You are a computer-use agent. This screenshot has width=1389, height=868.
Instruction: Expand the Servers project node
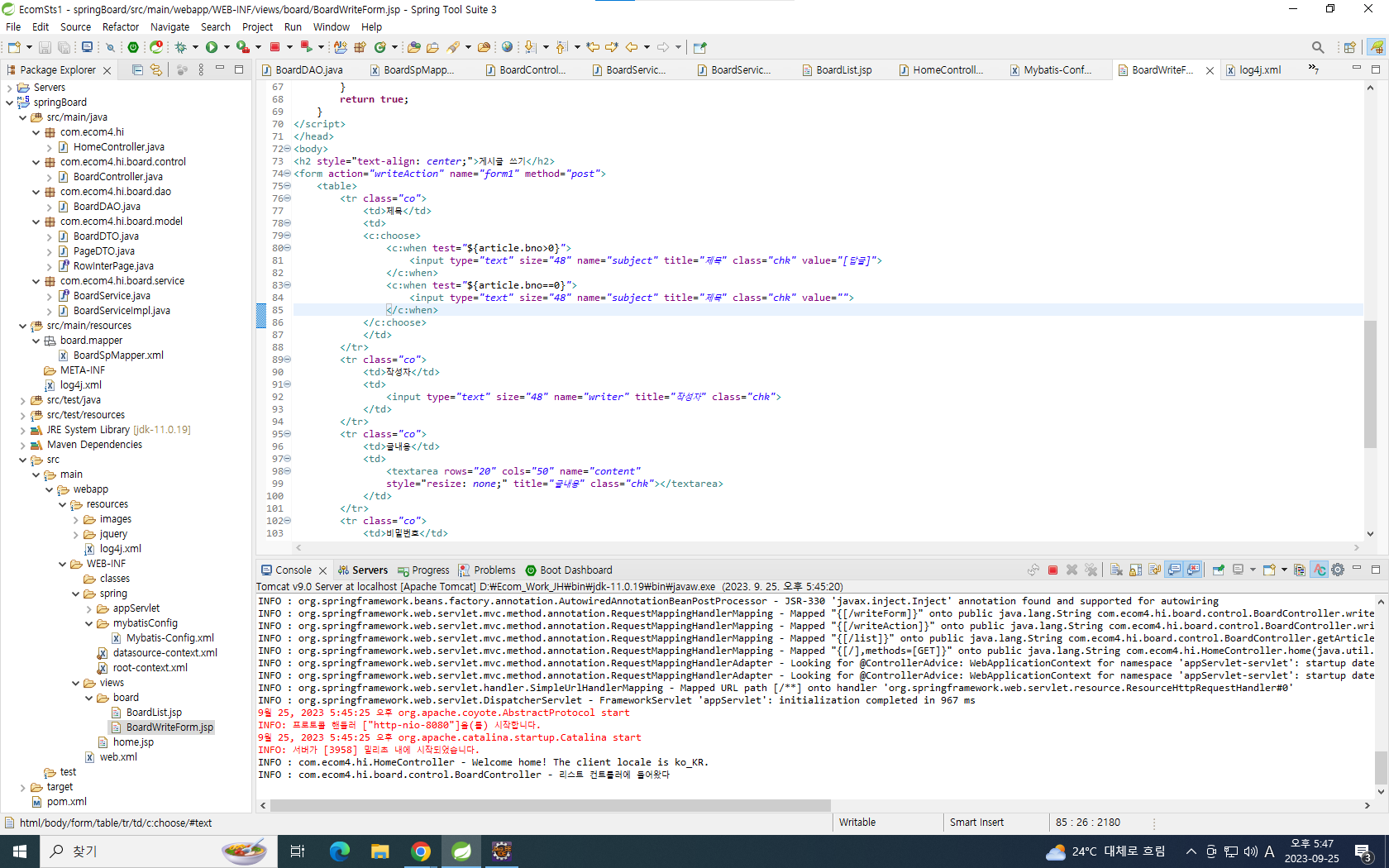pyautogui.click(x=9, y=88)
